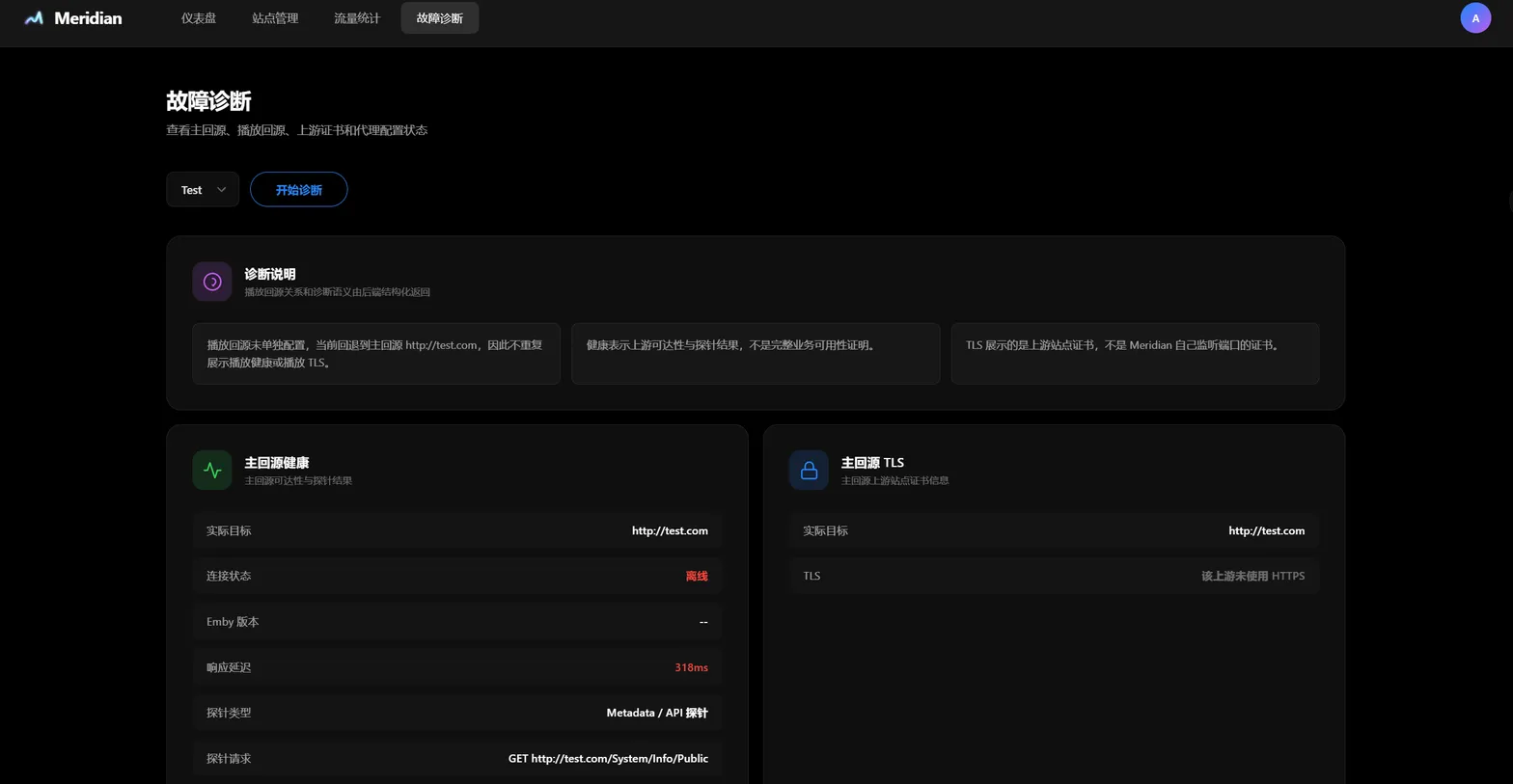The image size is (1513, 784).
Task: Click the note about 播放回源未单独配置
Action: 376,354
